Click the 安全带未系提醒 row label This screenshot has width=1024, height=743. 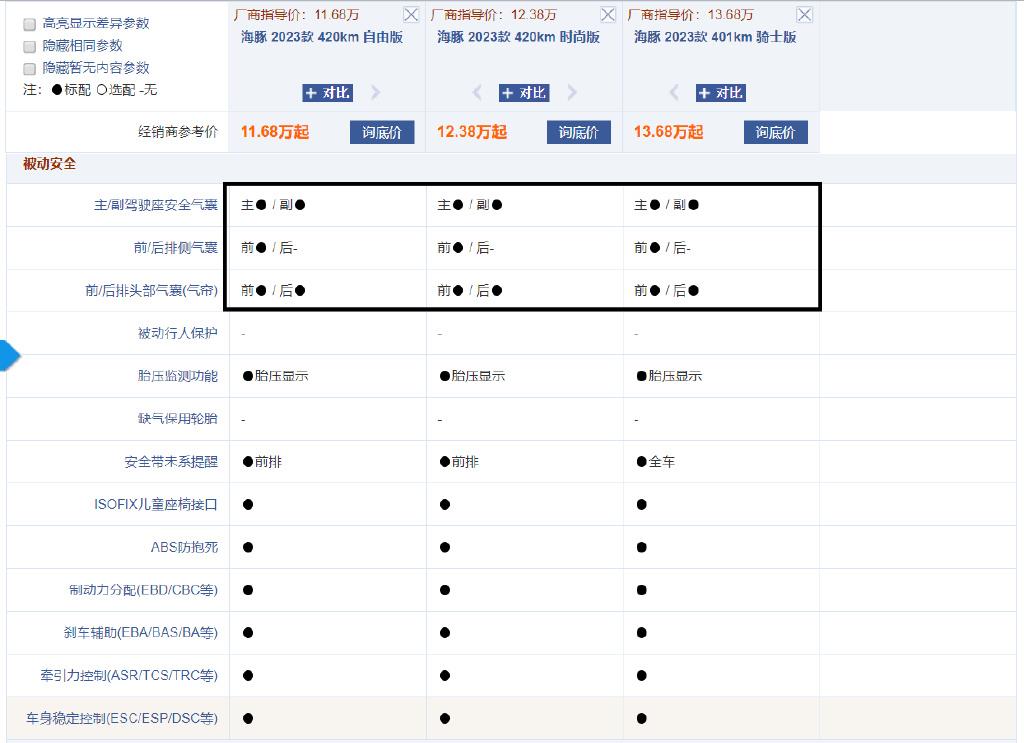pos(171,462)
